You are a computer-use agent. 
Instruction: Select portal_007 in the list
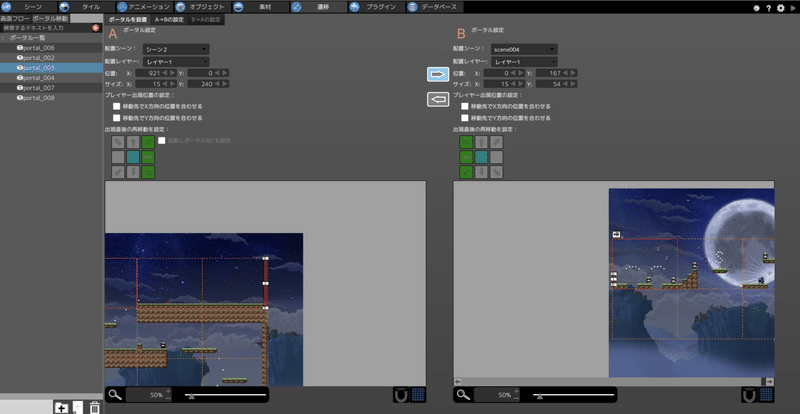[x=52, y=88]
